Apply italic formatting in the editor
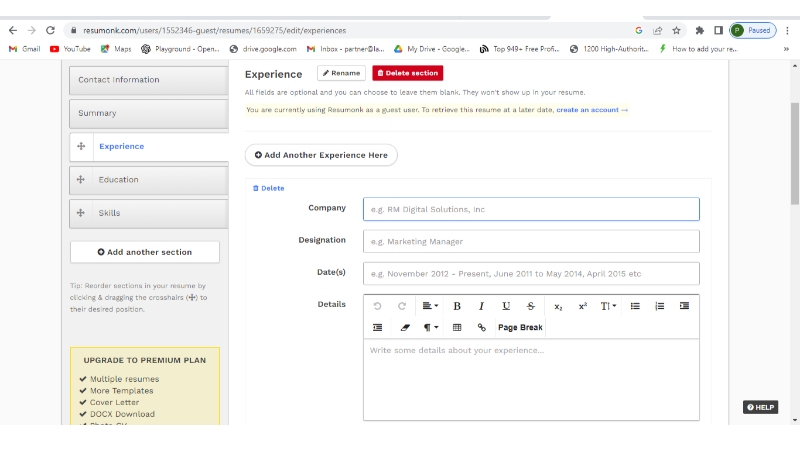800x449 pixels. [481, 306]
